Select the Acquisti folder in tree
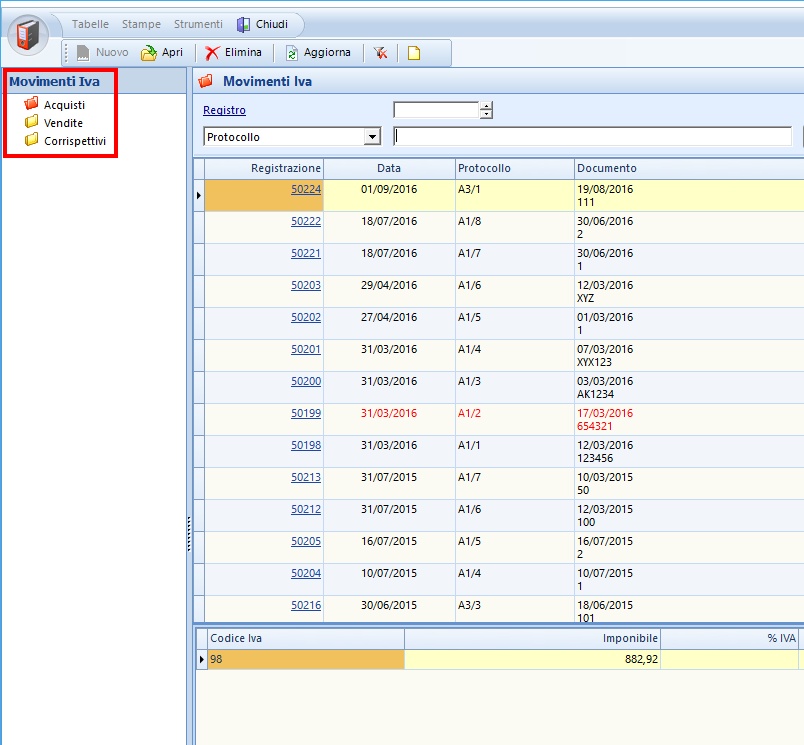The height and width of the screenshot is (745, 804). (x=64, y=105)
